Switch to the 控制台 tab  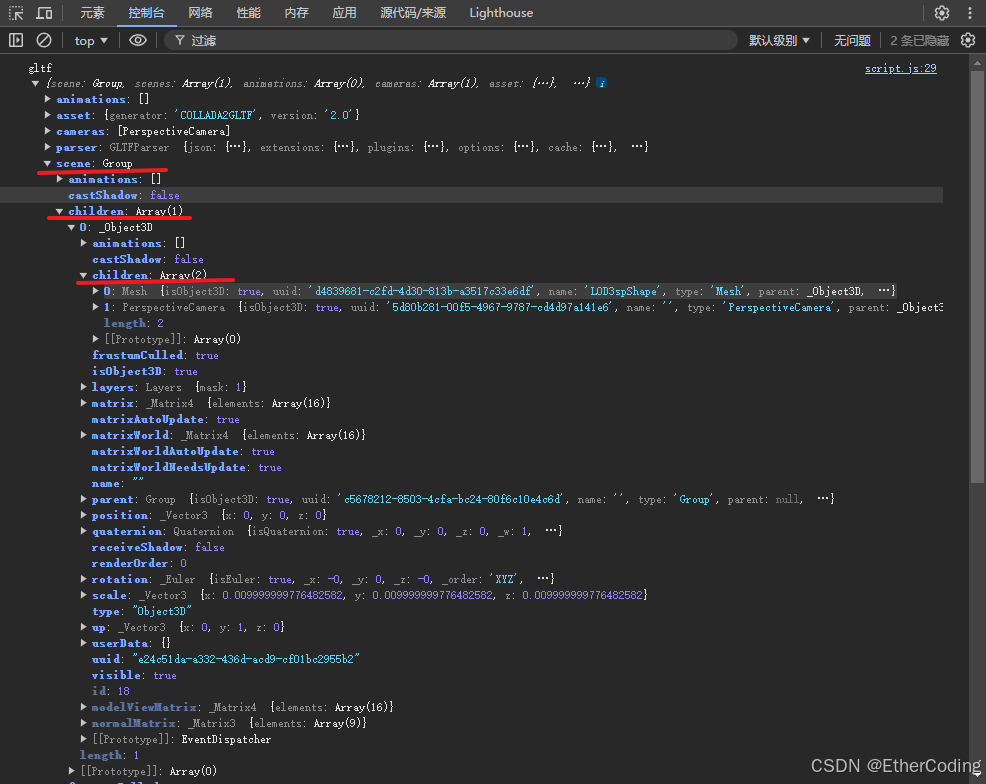[x=146, y=13]
